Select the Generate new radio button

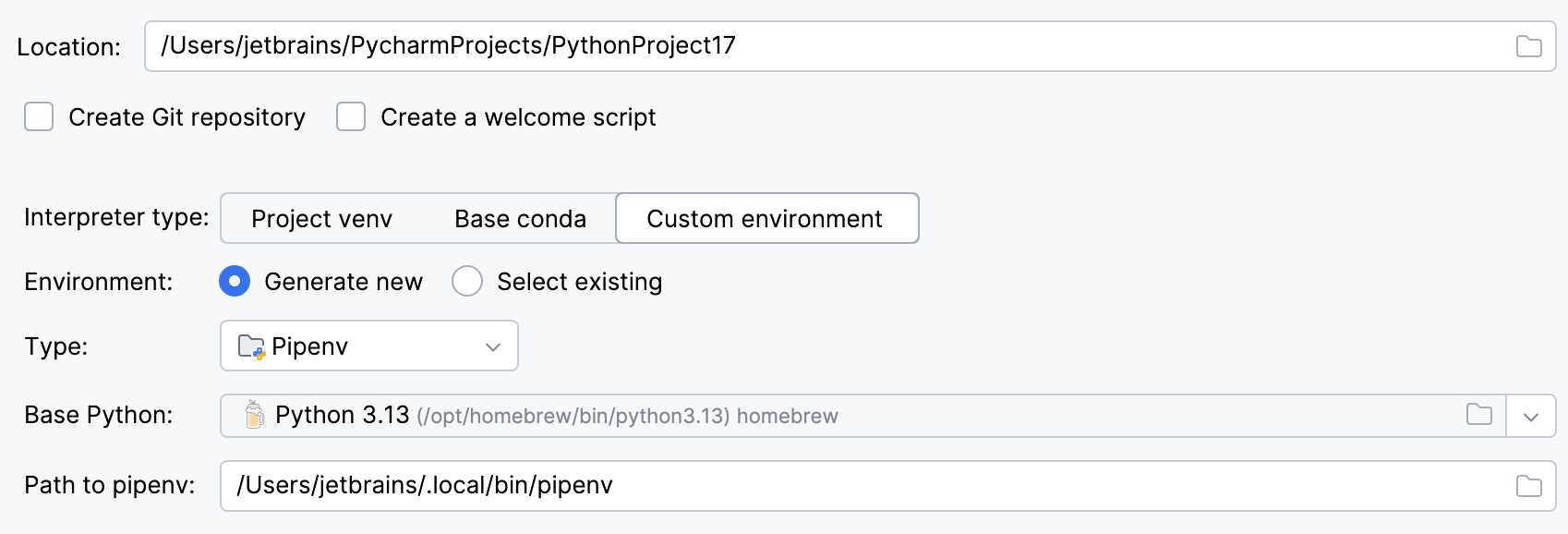pyautogui.click(x=235, y=281)
